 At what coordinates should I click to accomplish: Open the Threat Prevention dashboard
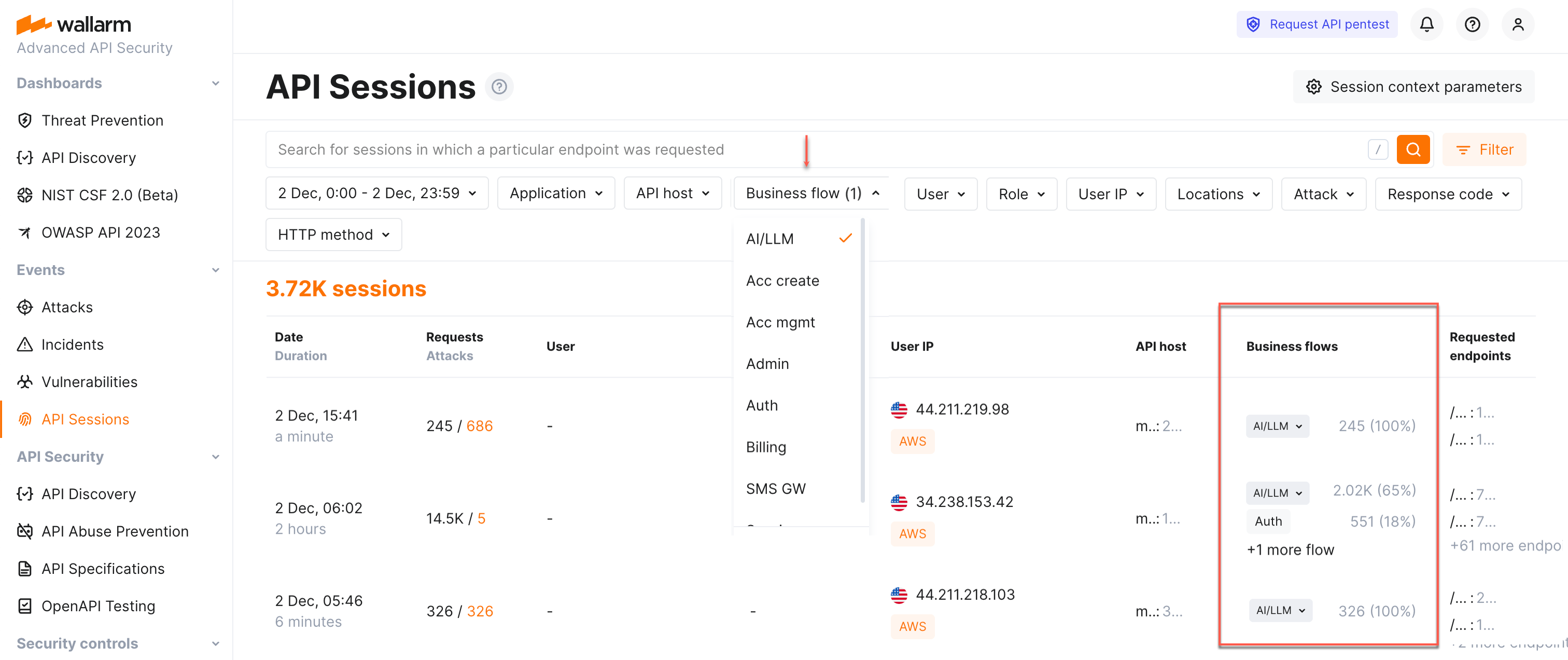[x=102, y=120]
